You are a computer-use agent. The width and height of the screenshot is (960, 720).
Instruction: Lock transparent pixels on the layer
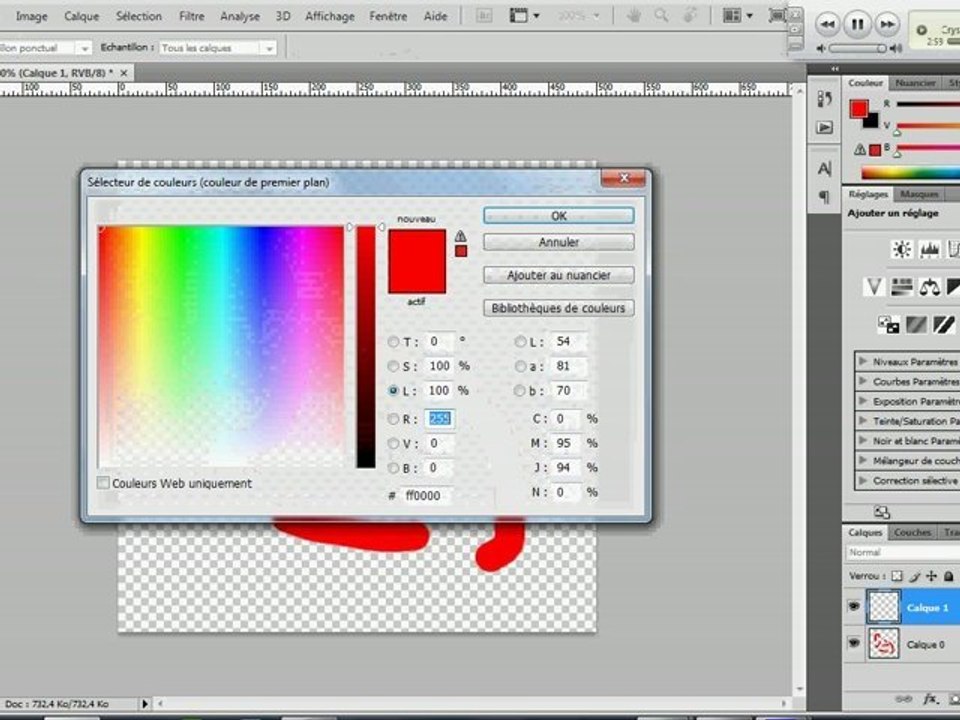(897, 576)
